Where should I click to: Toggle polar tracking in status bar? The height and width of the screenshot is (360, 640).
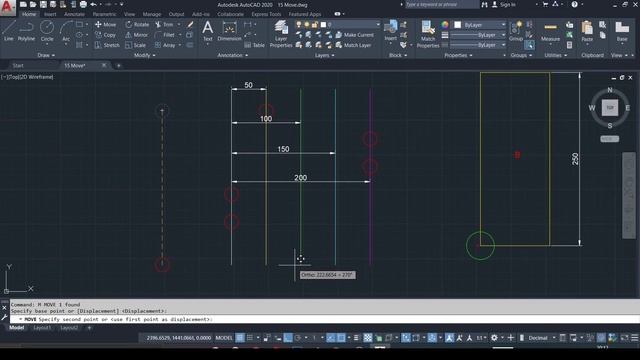298,338
